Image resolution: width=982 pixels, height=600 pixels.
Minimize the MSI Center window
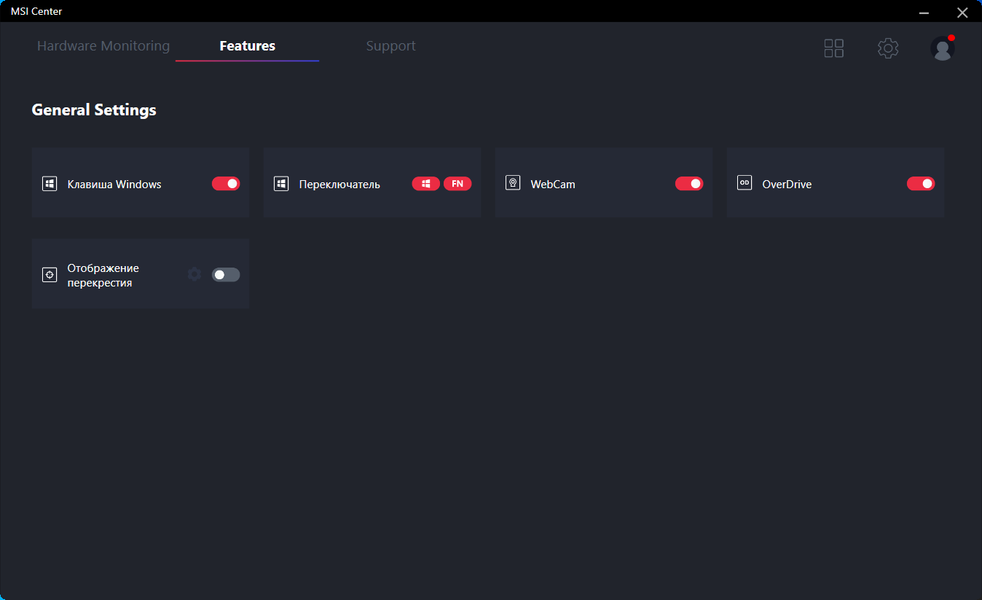924,12
